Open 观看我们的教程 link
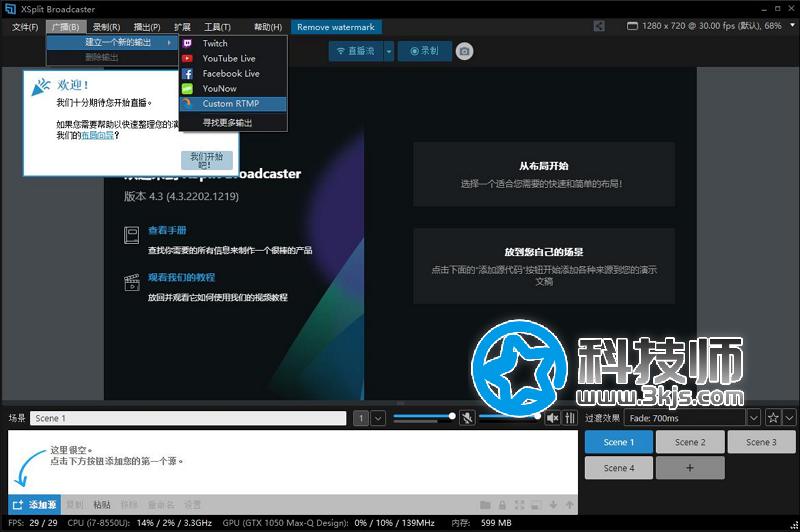This screenshot has width=800, height=532. pyautogui.click(x=181, y=277)
